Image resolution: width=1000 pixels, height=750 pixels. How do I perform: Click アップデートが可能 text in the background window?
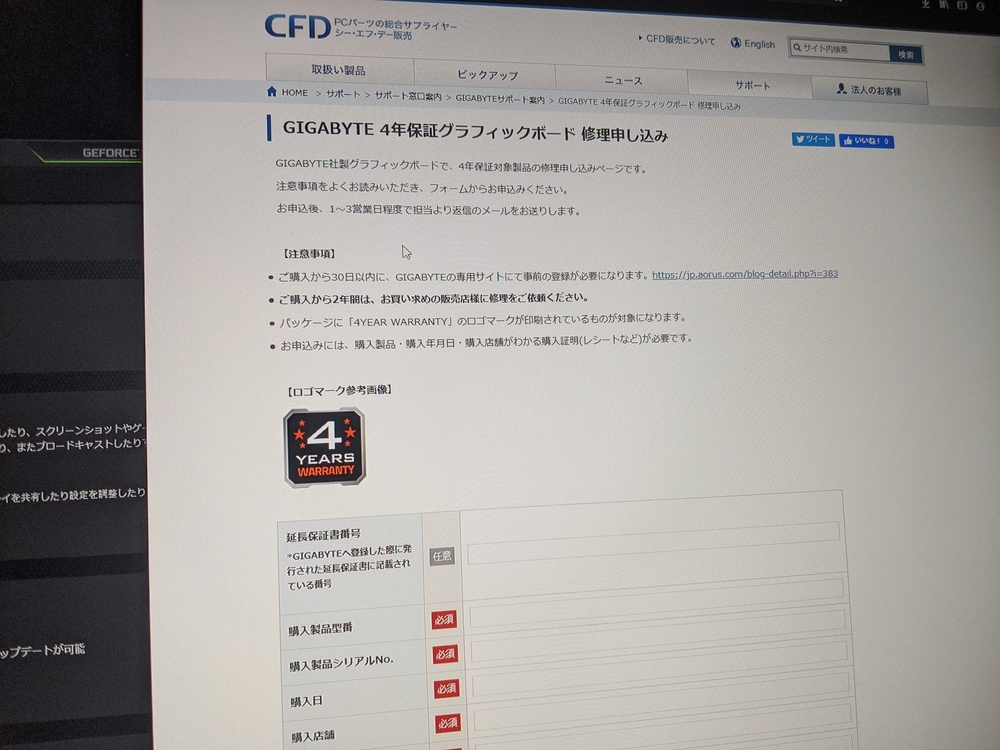[x=42, y=651]
